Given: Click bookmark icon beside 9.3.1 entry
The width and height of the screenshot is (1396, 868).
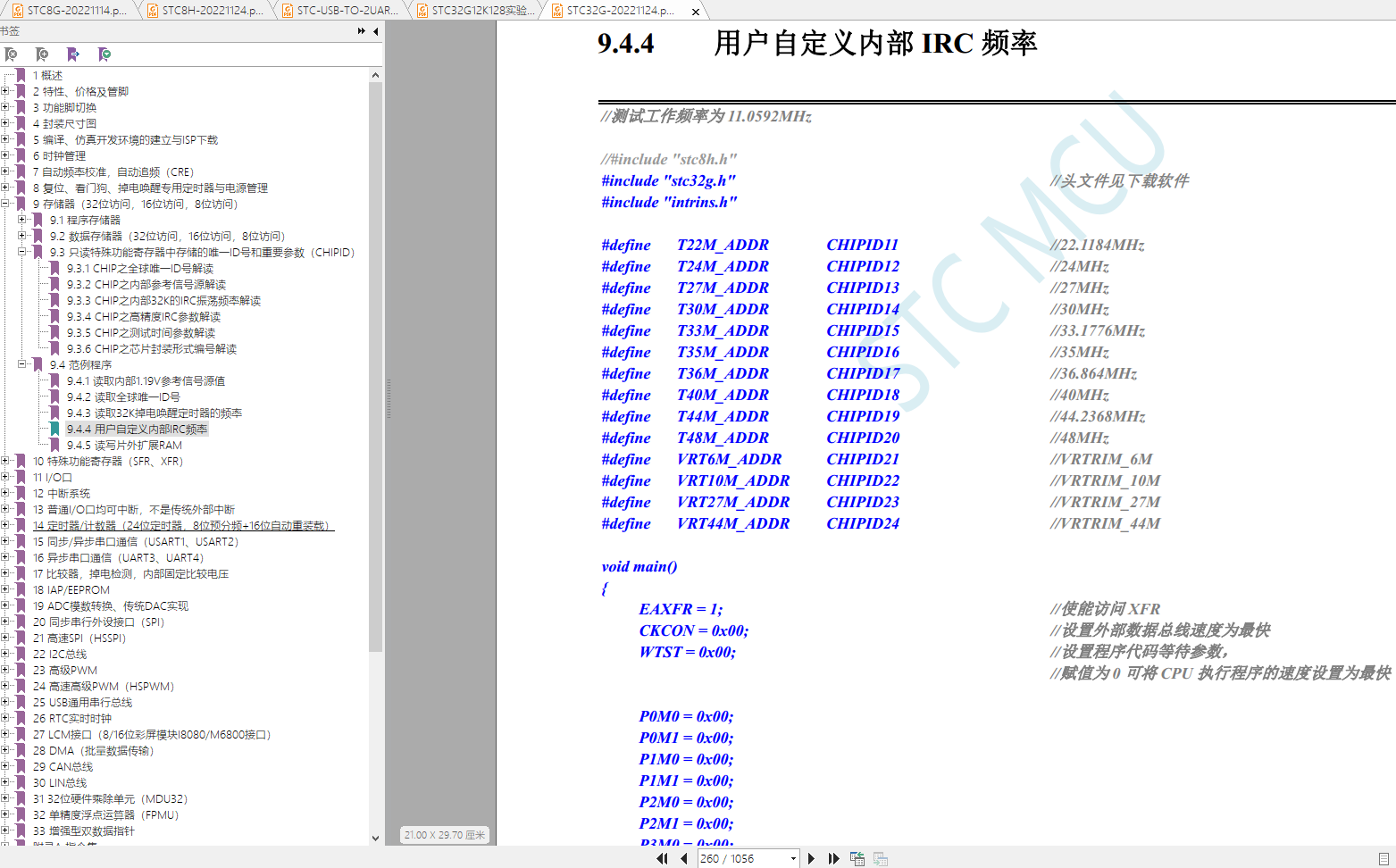Looking at the screenshot, I should pyautogui.click(x=54, y=268).
